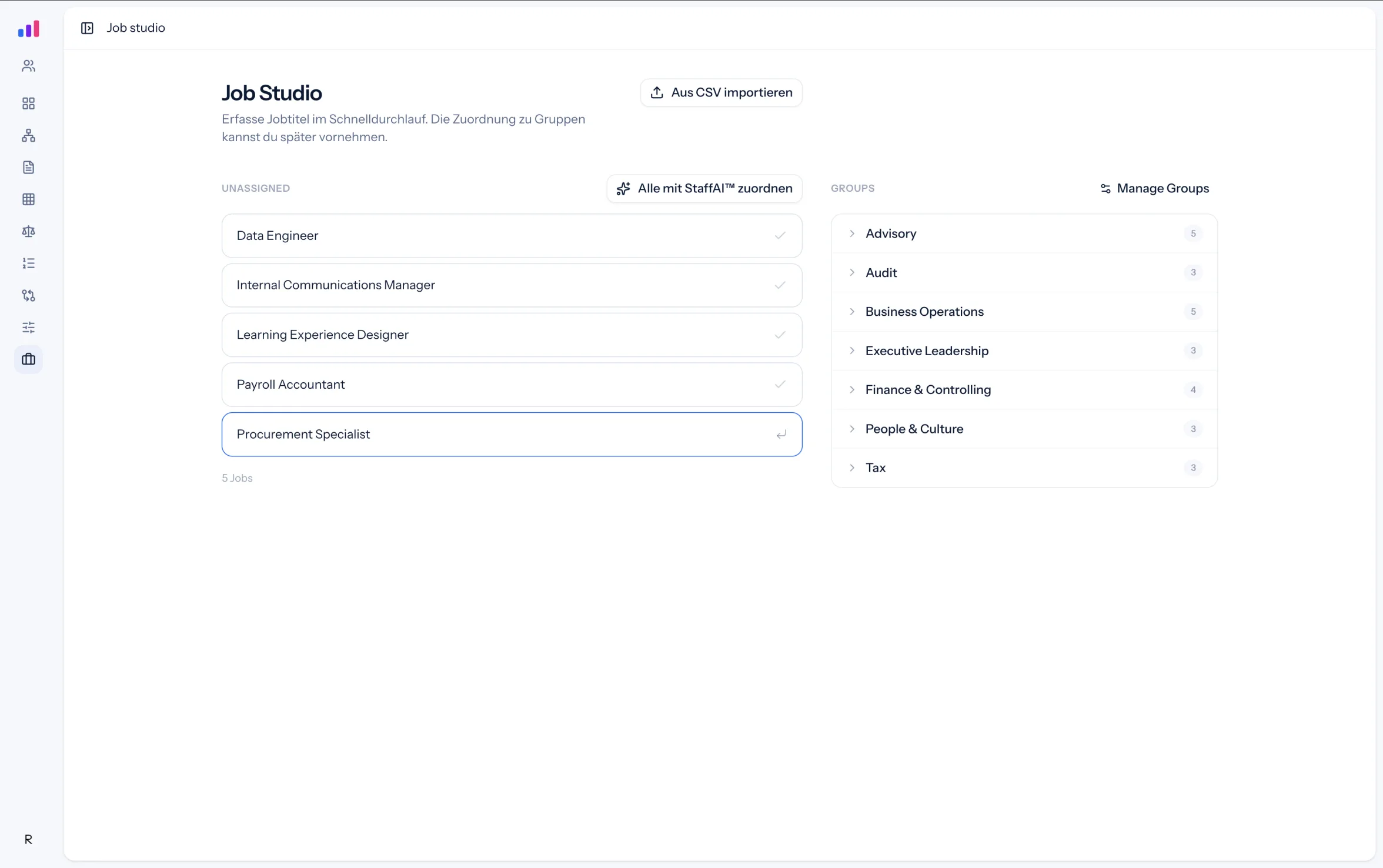Confirm Data Engineer with its checkmark

pyautogui.click(x=780, y=236)
